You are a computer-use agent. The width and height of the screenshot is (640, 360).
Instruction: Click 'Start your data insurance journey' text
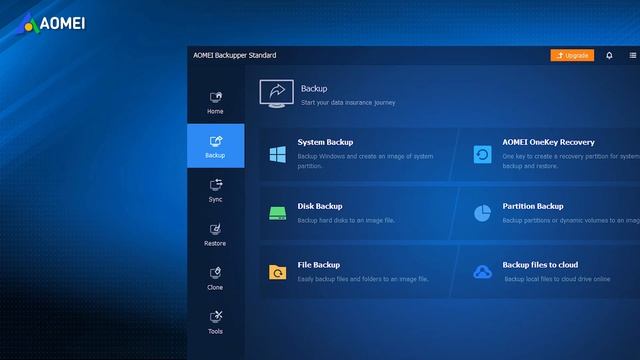(348, 102)
